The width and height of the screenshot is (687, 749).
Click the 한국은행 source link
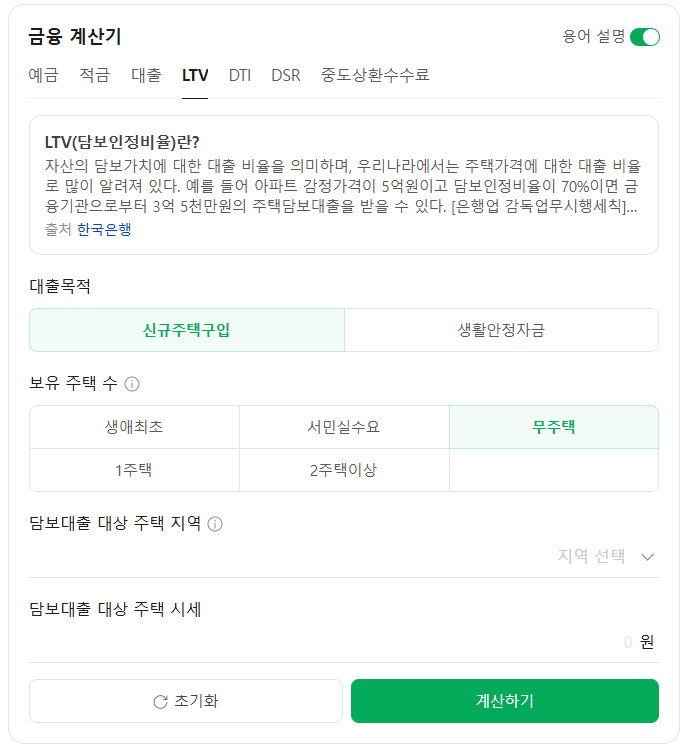click(104, 229)
